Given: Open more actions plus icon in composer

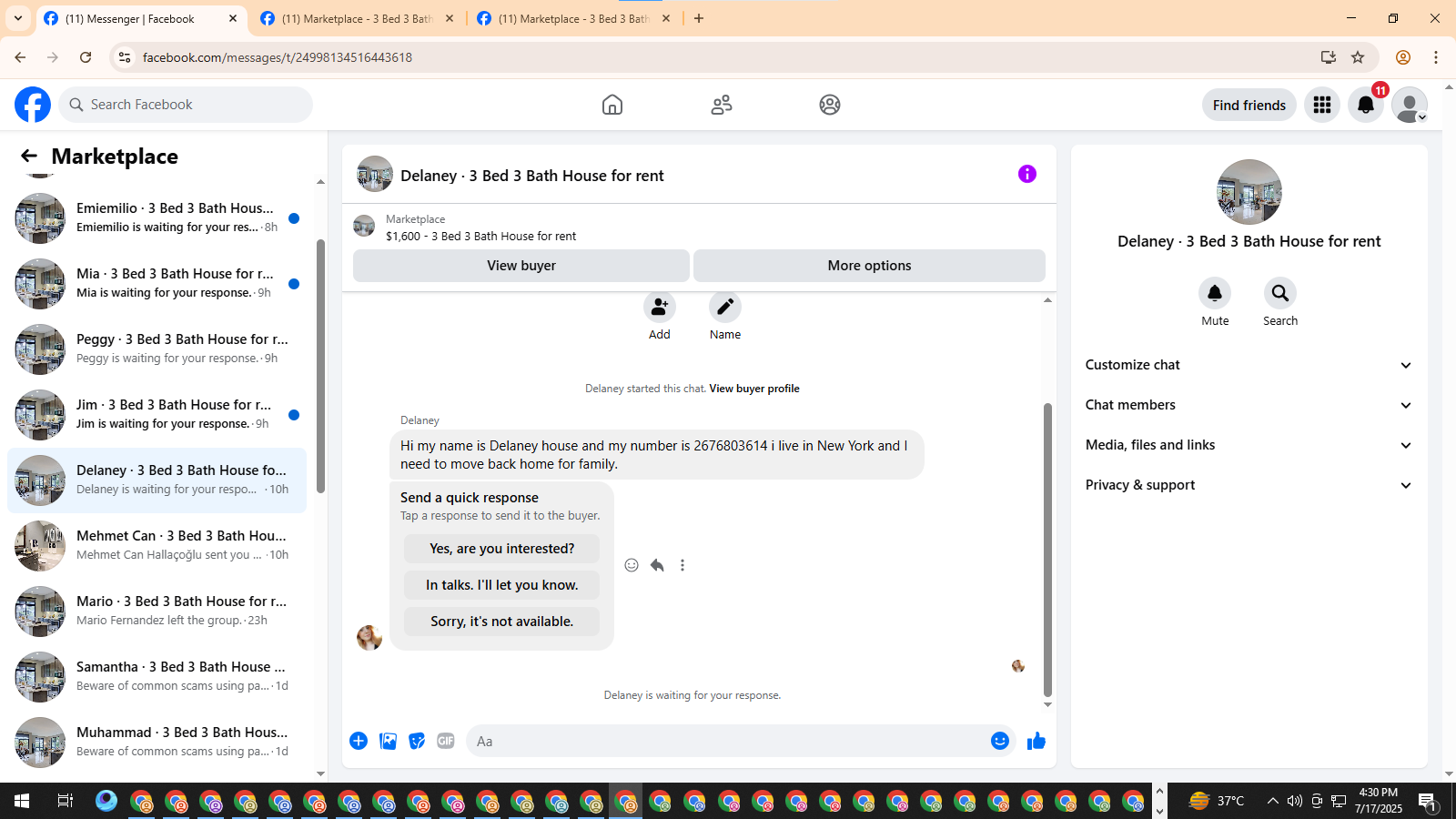Looking at the screenshot, I should 359,741.
